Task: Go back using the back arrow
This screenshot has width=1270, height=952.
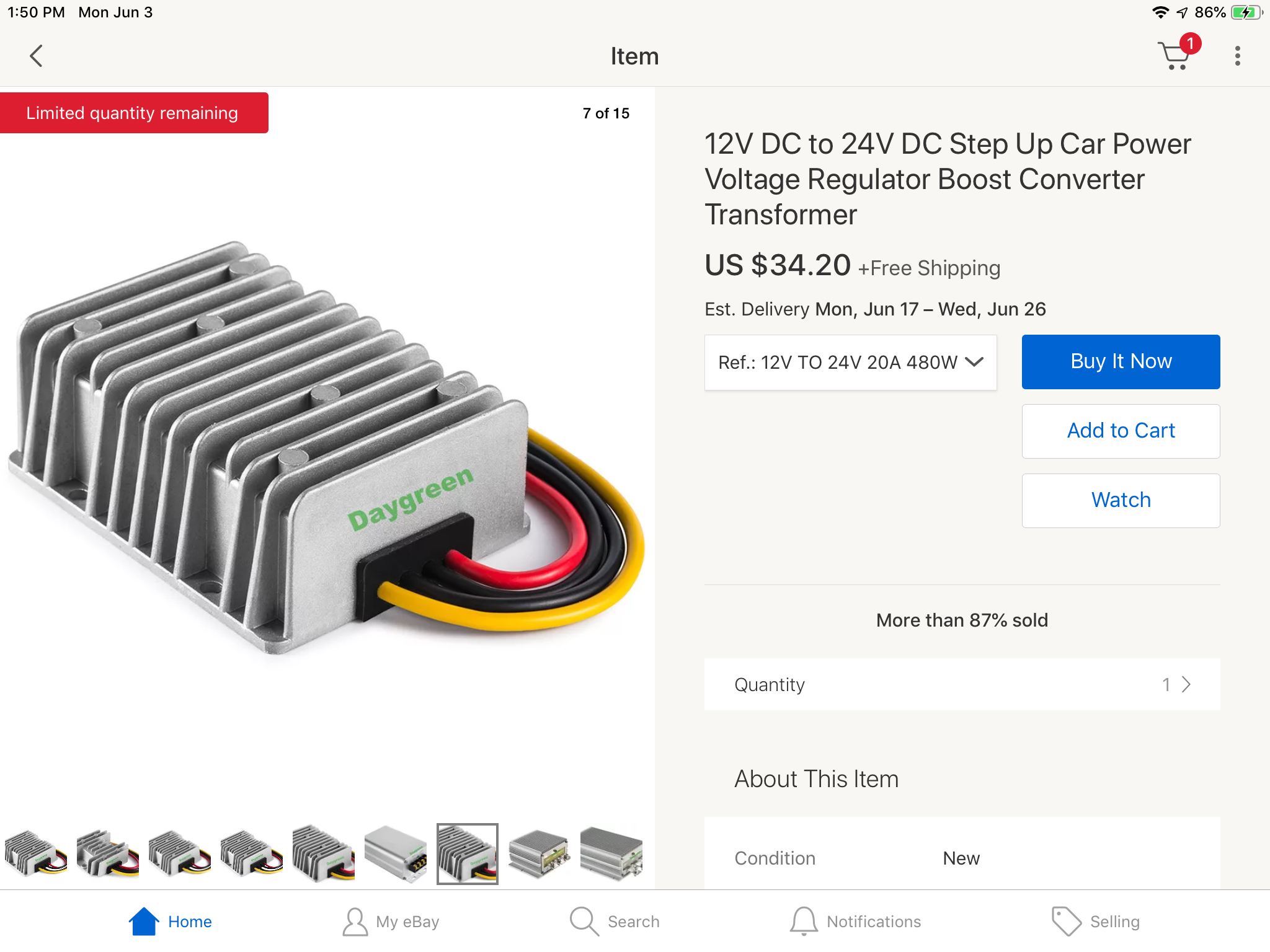Action: [x=37, y=56]
